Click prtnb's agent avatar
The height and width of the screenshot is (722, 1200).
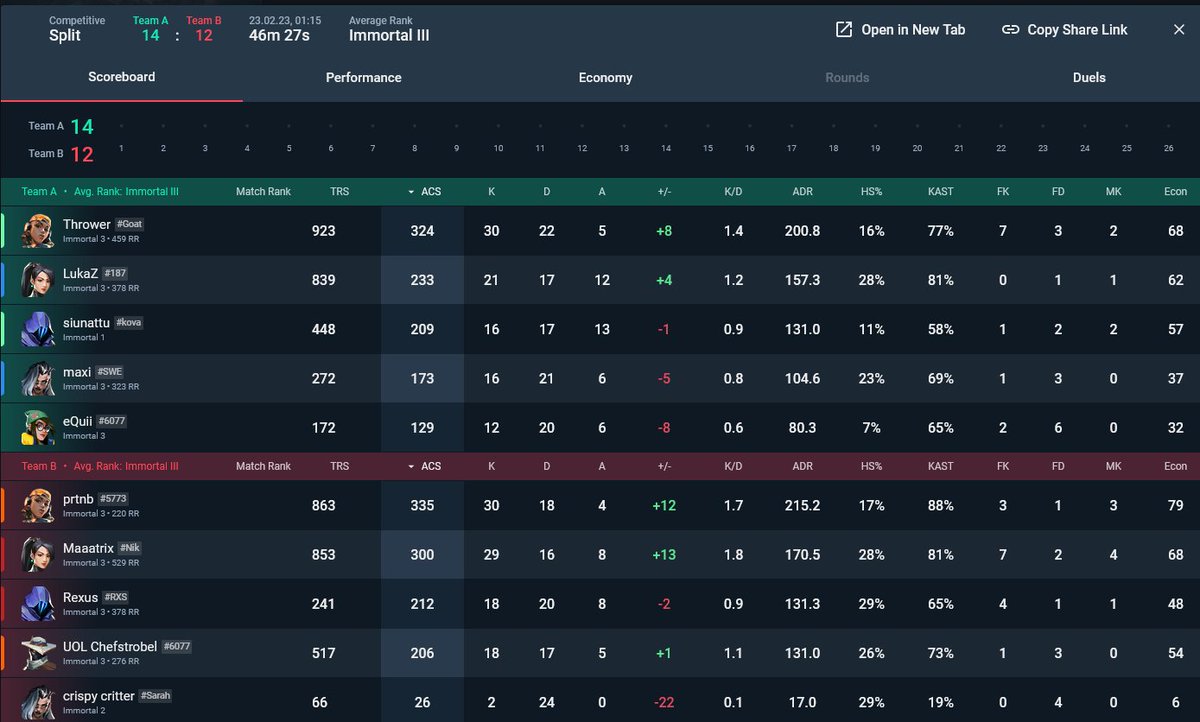pos(38,506)
